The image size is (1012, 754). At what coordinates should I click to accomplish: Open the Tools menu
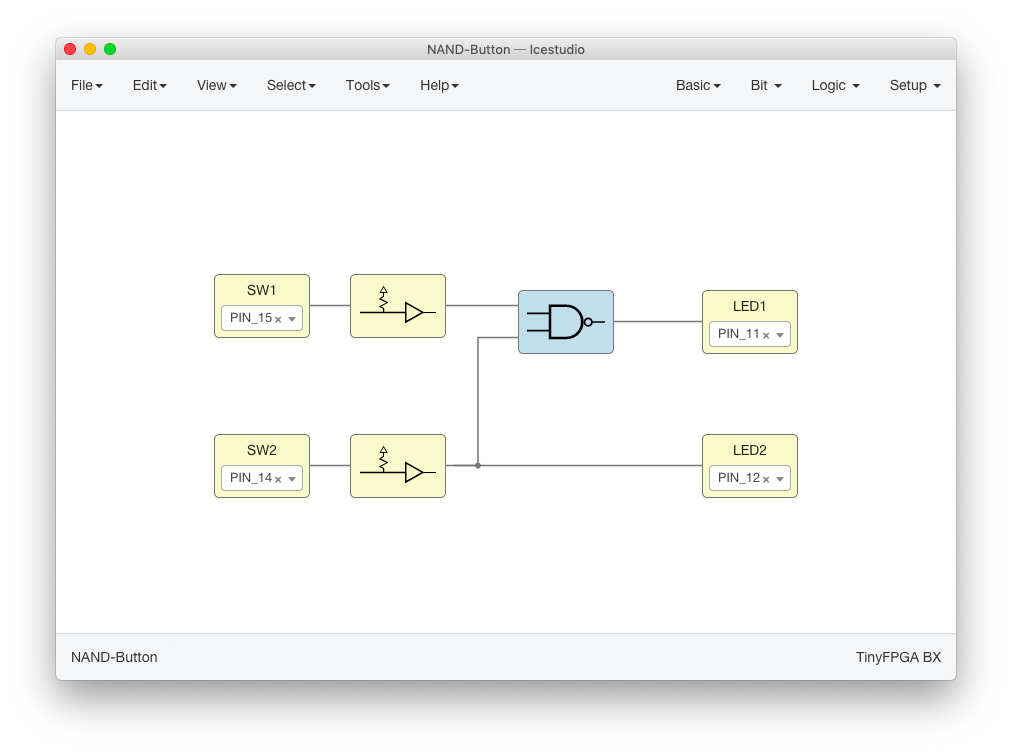point(367,86)
